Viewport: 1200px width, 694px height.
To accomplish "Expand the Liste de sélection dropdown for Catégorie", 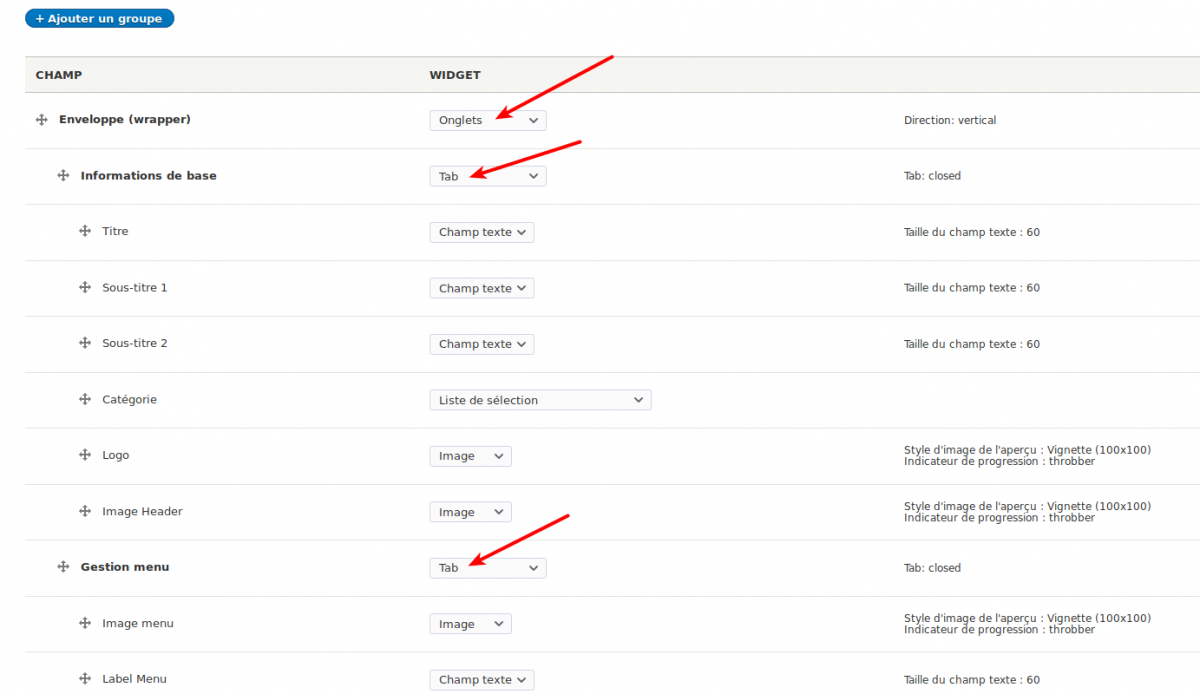I will pyautogui.click(x=540, y=401).
